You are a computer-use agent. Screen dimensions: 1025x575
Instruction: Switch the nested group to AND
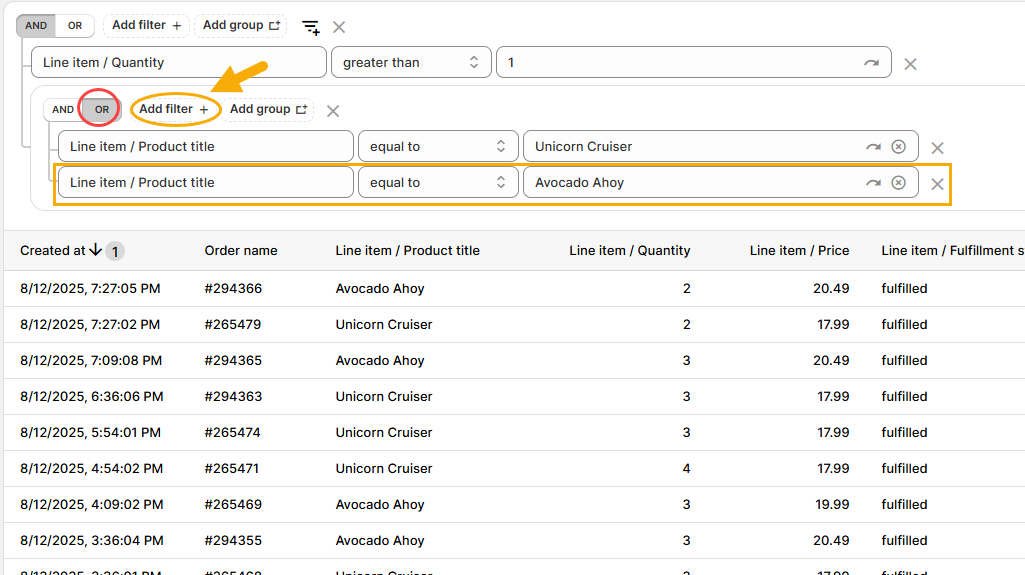click(x=63, y=110)
